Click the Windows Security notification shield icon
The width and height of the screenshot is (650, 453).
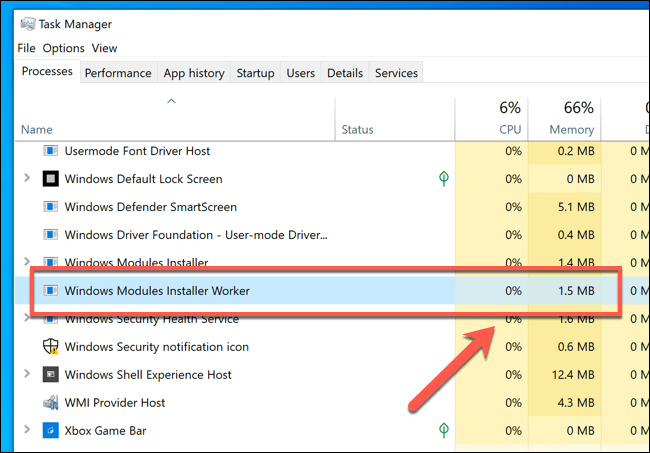click(x=51, y=347)
